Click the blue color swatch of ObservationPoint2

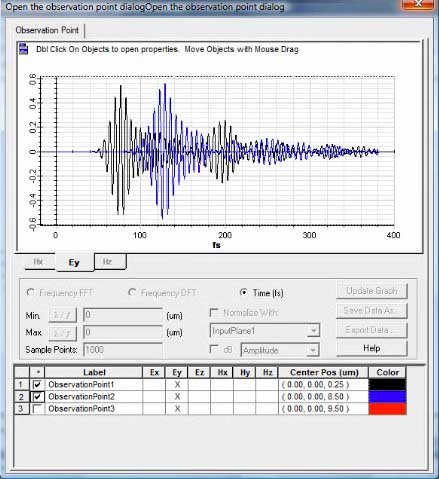point(387,397)
